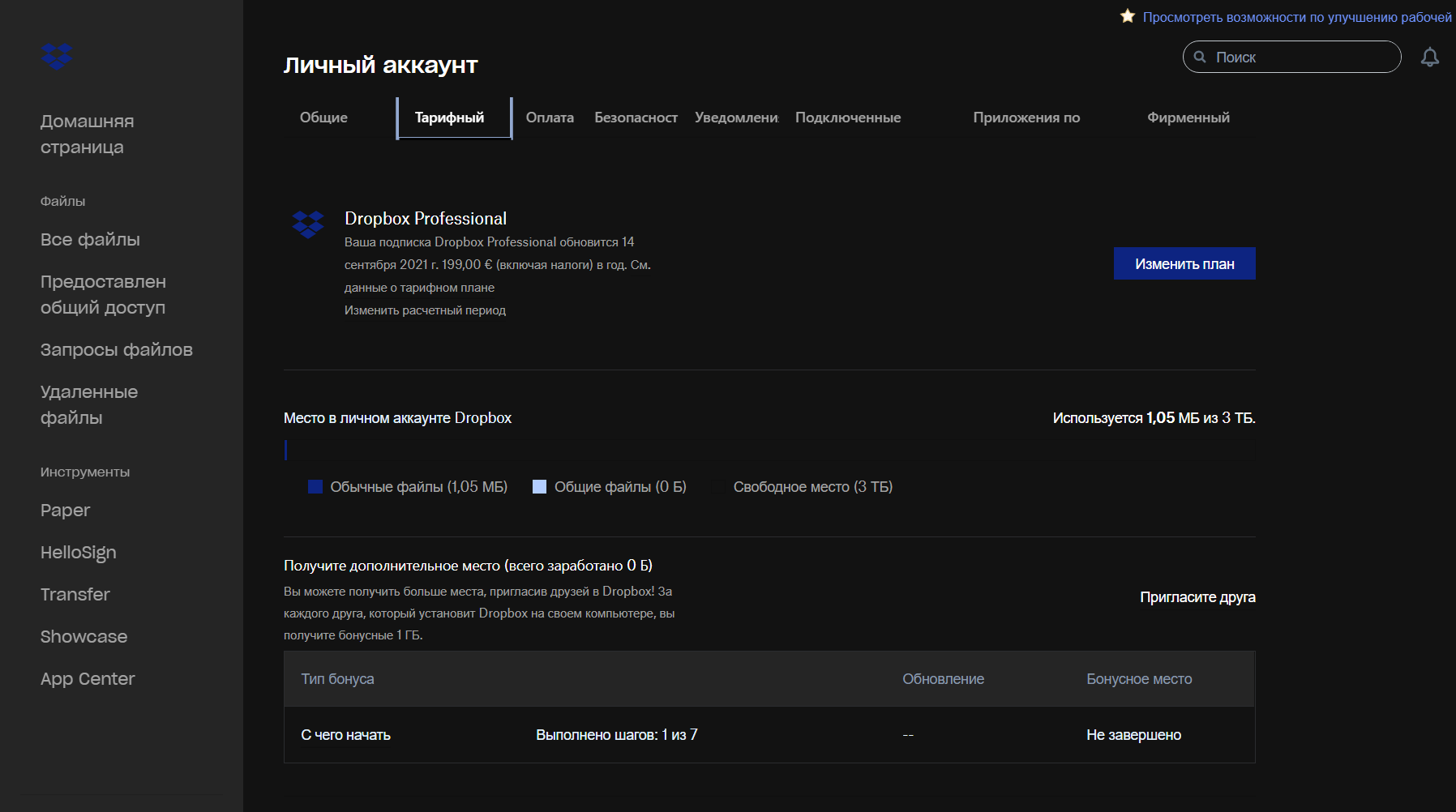1456x812 pixels.
Task: Open the Оплата tab
Action: tap(550, 118)
